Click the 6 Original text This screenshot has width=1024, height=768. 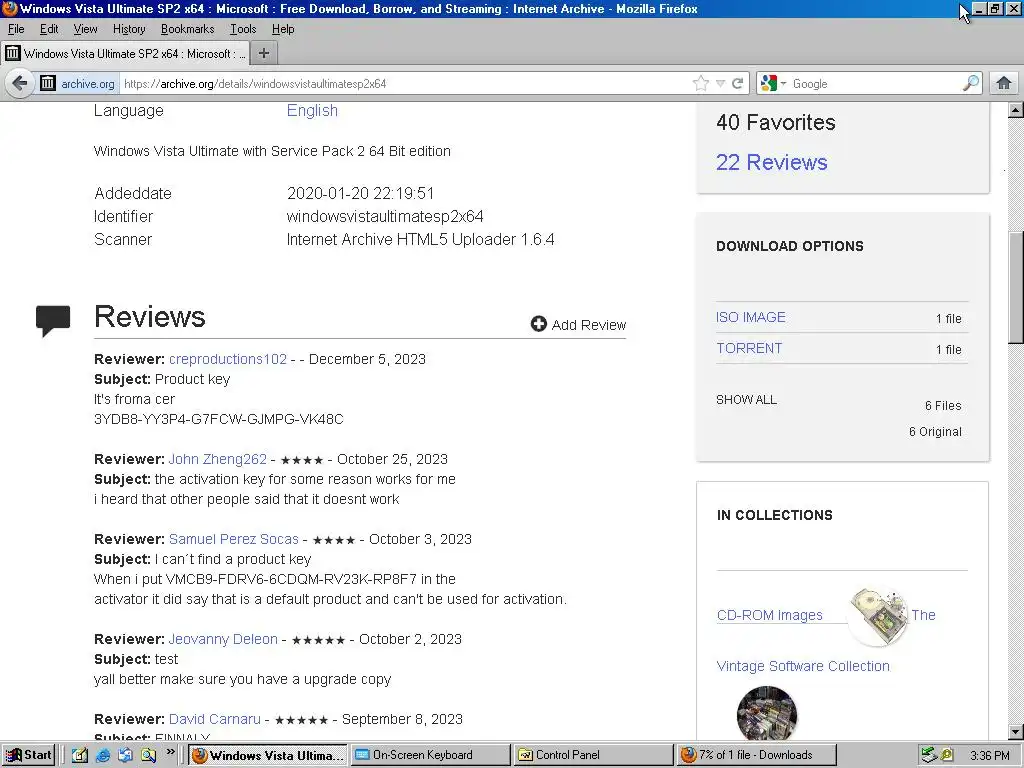[935, 432]
